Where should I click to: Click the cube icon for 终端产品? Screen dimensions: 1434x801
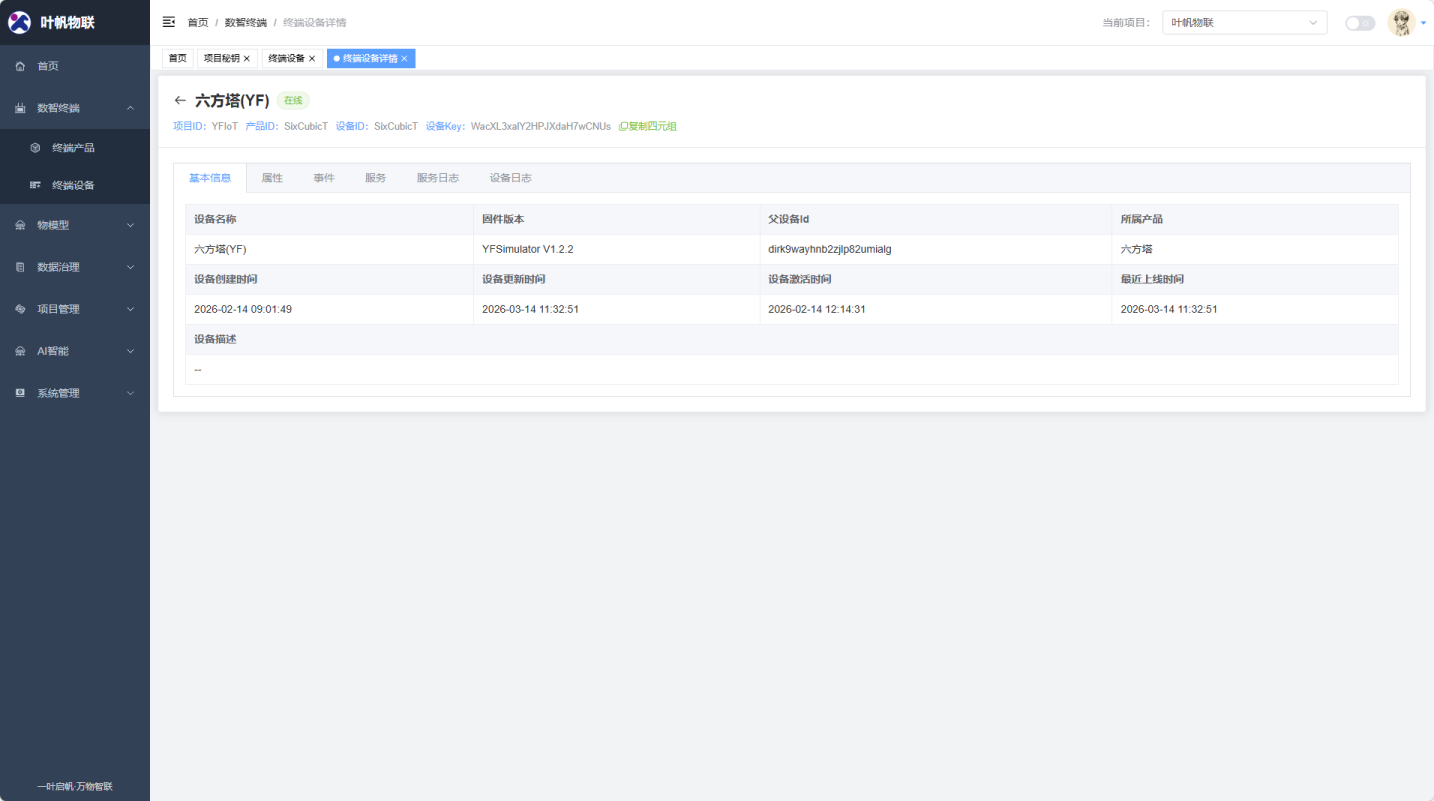[35, 148]
